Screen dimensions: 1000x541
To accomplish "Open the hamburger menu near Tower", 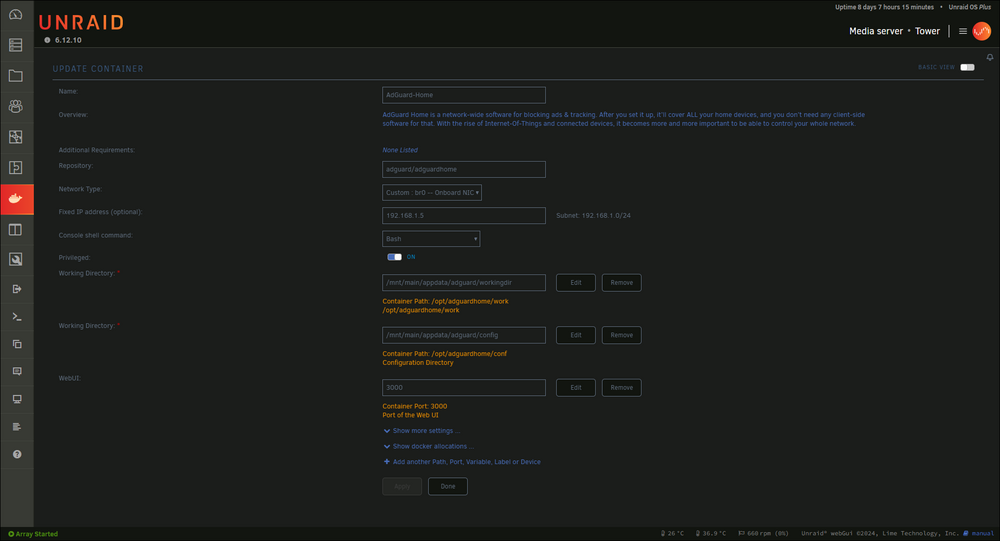I will 963,31.
